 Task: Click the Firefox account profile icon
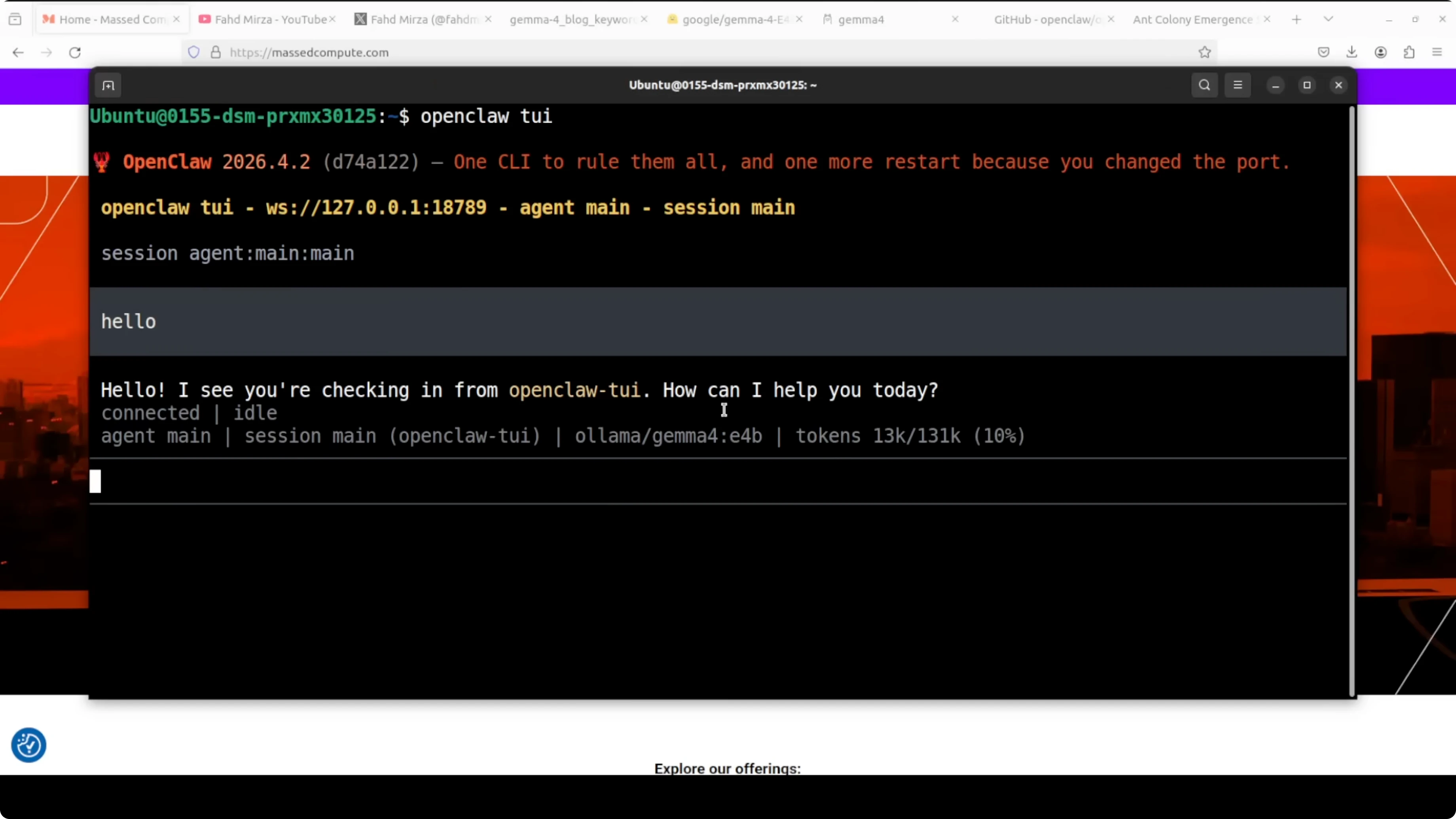pyautogui.click(x=1380, y=53)
